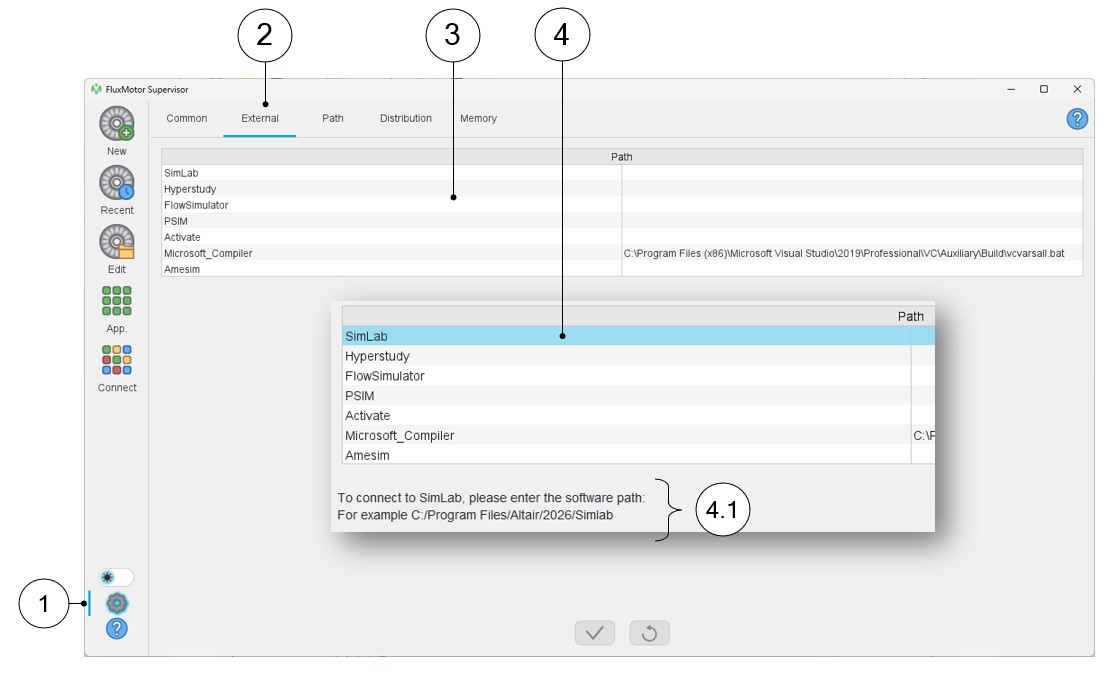Open the Recent motors icon
Screen dimensions: 1120x674
(116, 183)
